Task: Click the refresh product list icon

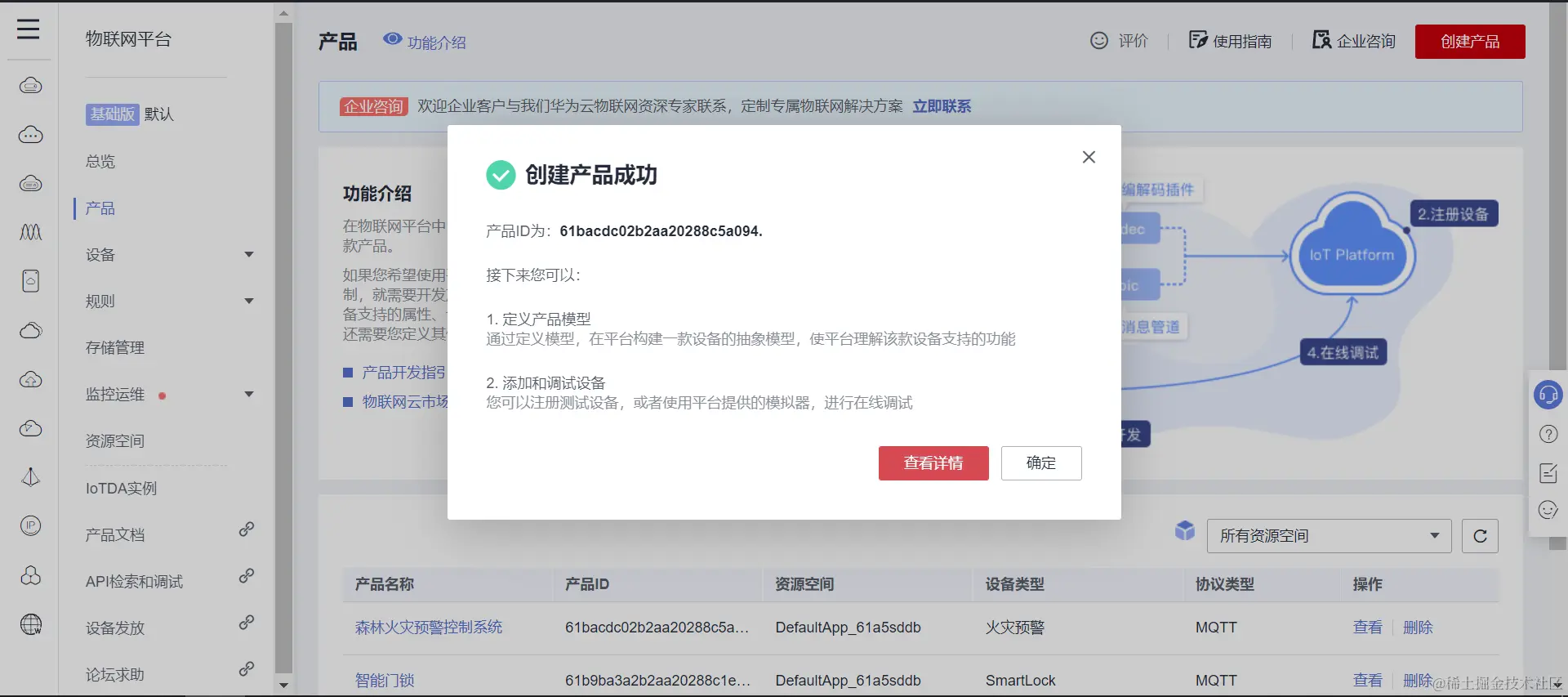Action: pyautogui.click(x=1480, y=536)
